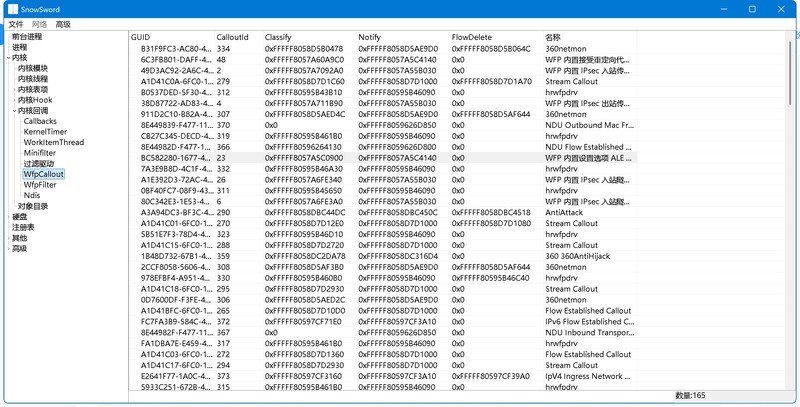
Task: Select row with GUID 1B48D732-67B1-4...
Action: 383,256
